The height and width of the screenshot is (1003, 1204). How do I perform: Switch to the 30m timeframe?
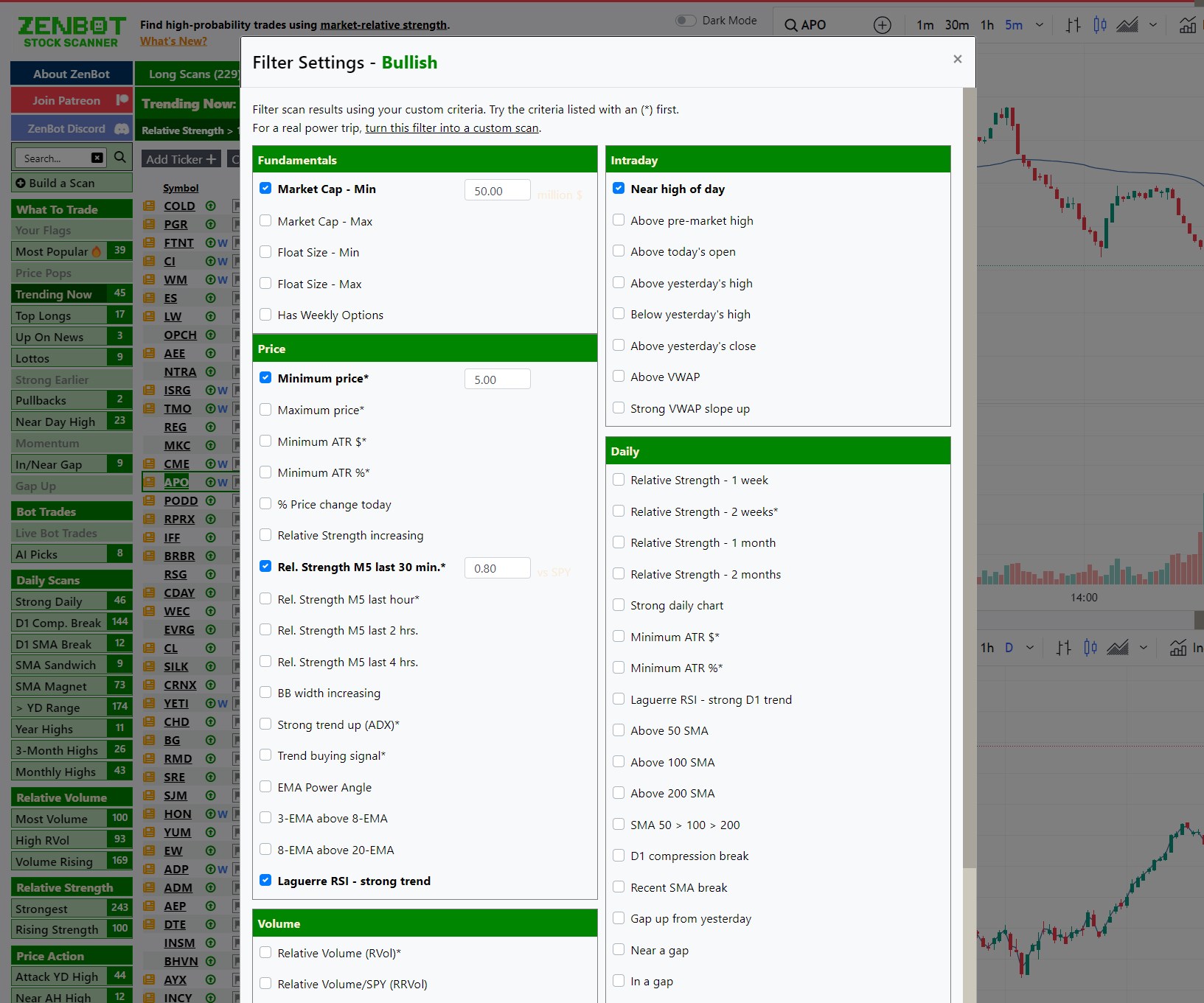(x=956, y=24)
